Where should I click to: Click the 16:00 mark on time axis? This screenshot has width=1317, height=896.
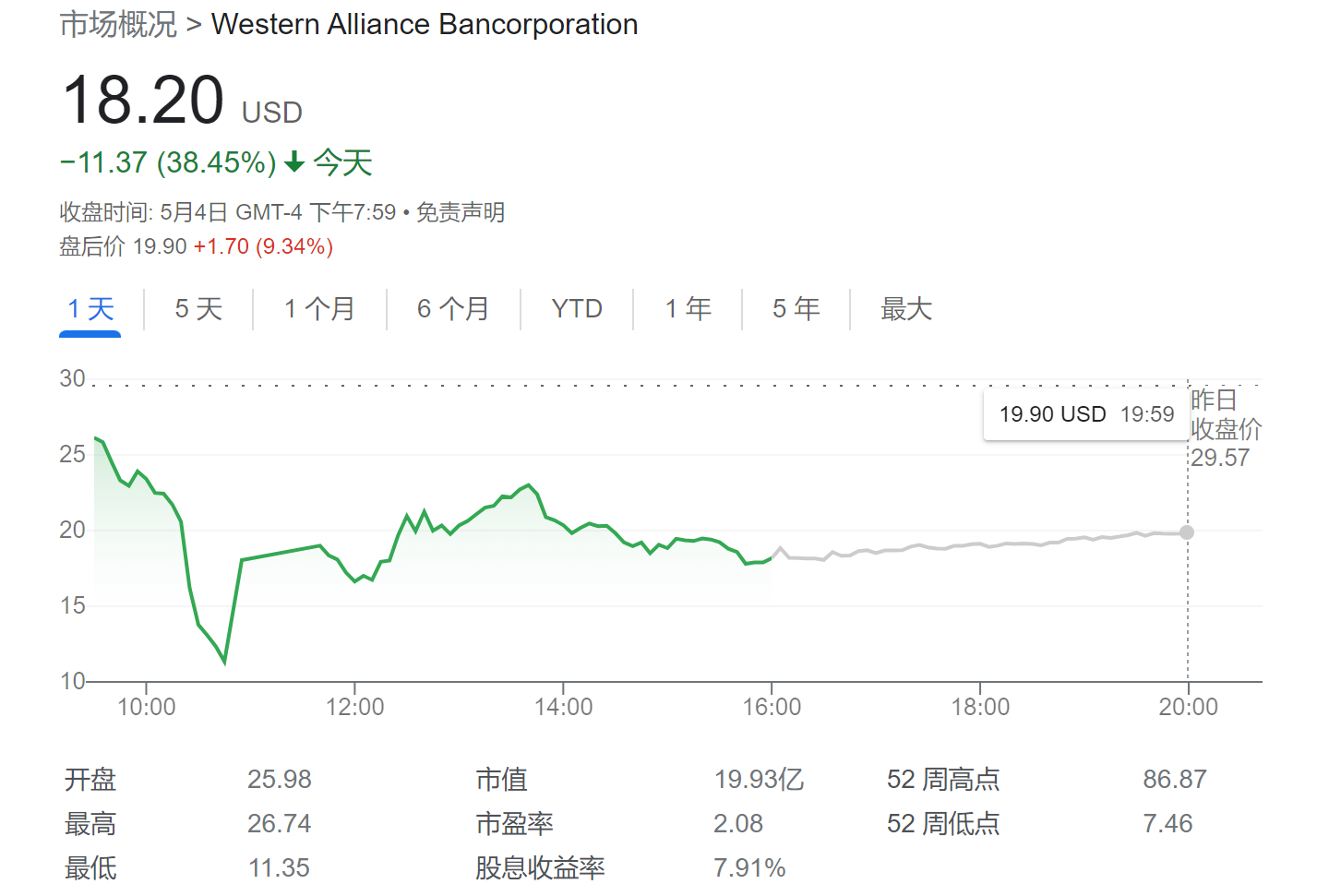click(772, 708)
